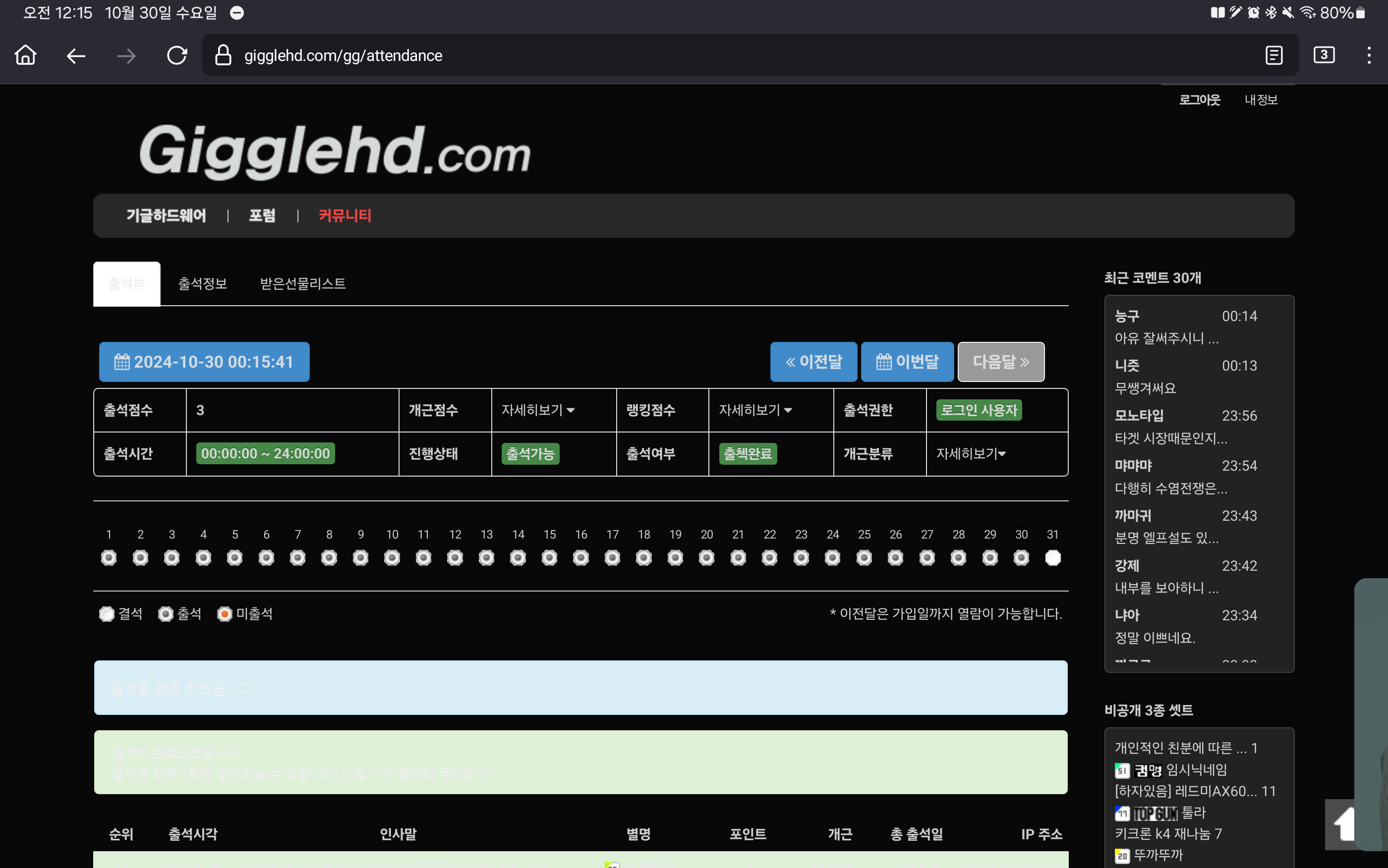Open reader mode icon in address bar
Viewport: 1388px width, 868px height.
(1273, 55)
